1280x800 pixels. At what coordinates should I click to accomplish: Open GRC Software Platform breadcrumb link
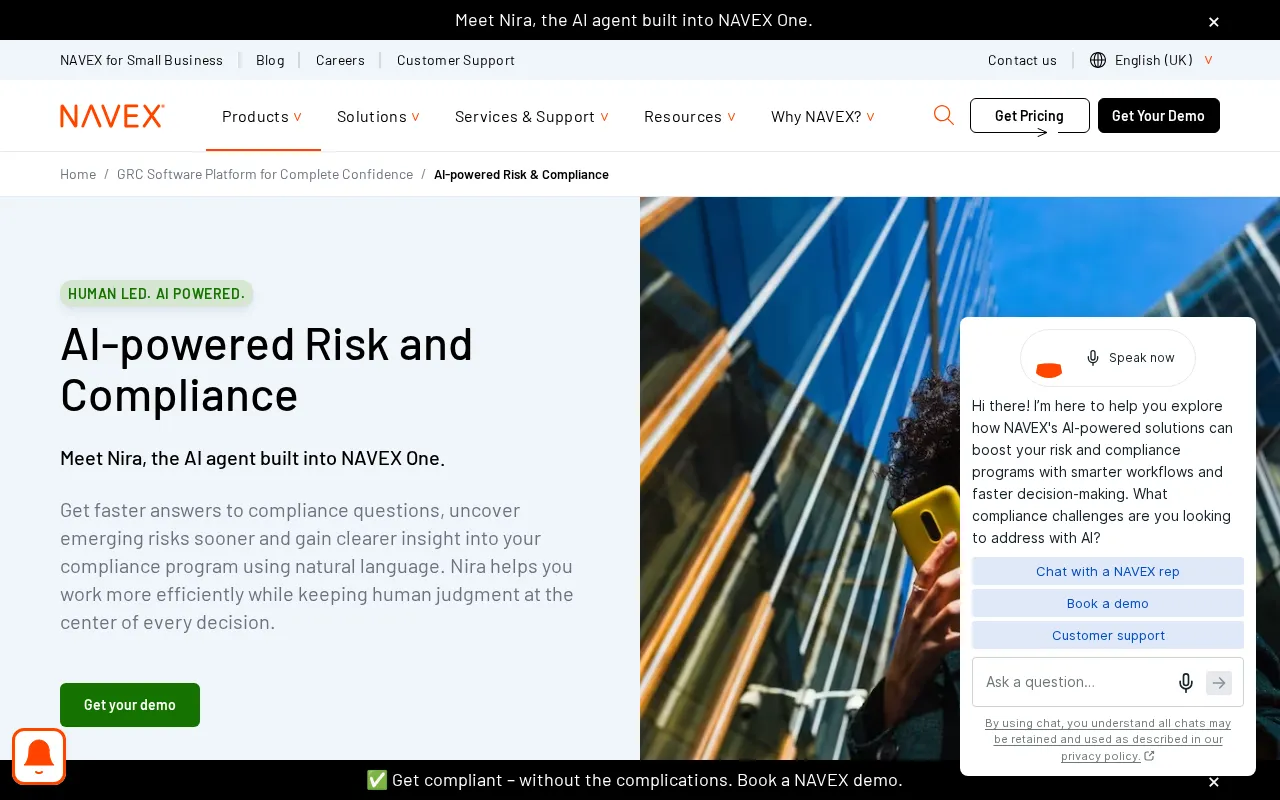tap(265, 174)
